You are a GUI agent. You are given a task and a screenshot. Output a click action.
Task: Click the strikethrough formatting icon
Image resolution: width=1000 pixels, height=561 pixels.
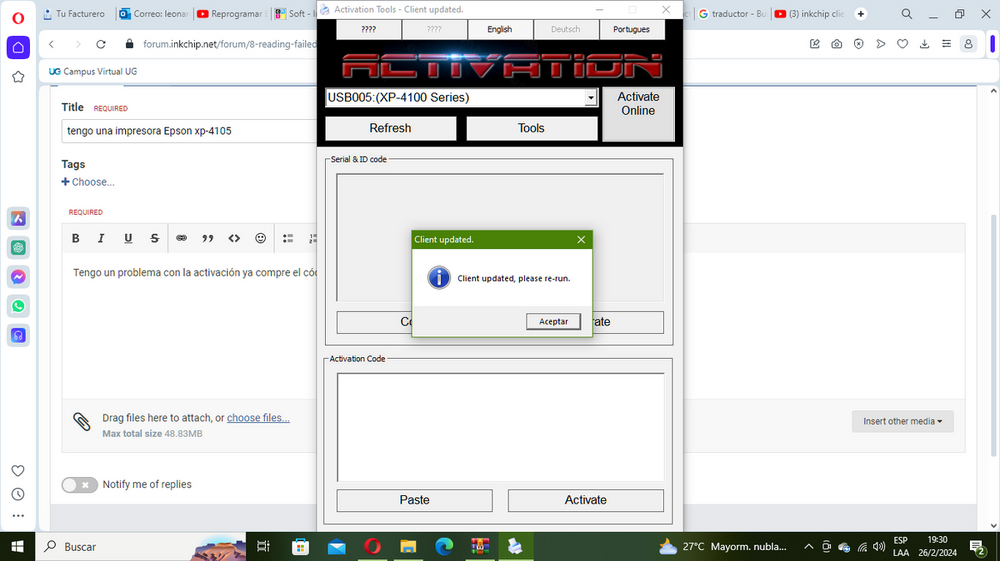pyautogui.click(x=154, y=238)
